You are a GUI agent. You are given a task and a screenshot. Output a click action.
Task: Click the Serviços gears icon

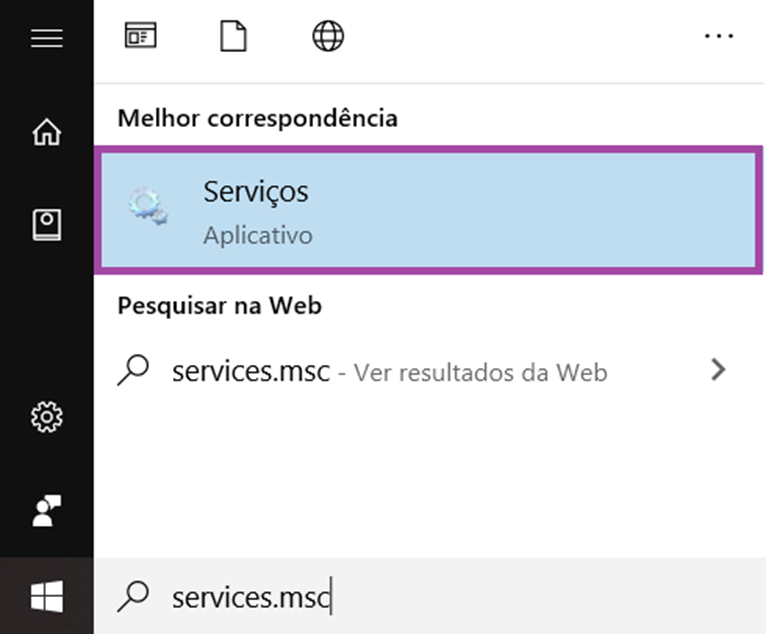pyautogui.click(x=148, y=207)
